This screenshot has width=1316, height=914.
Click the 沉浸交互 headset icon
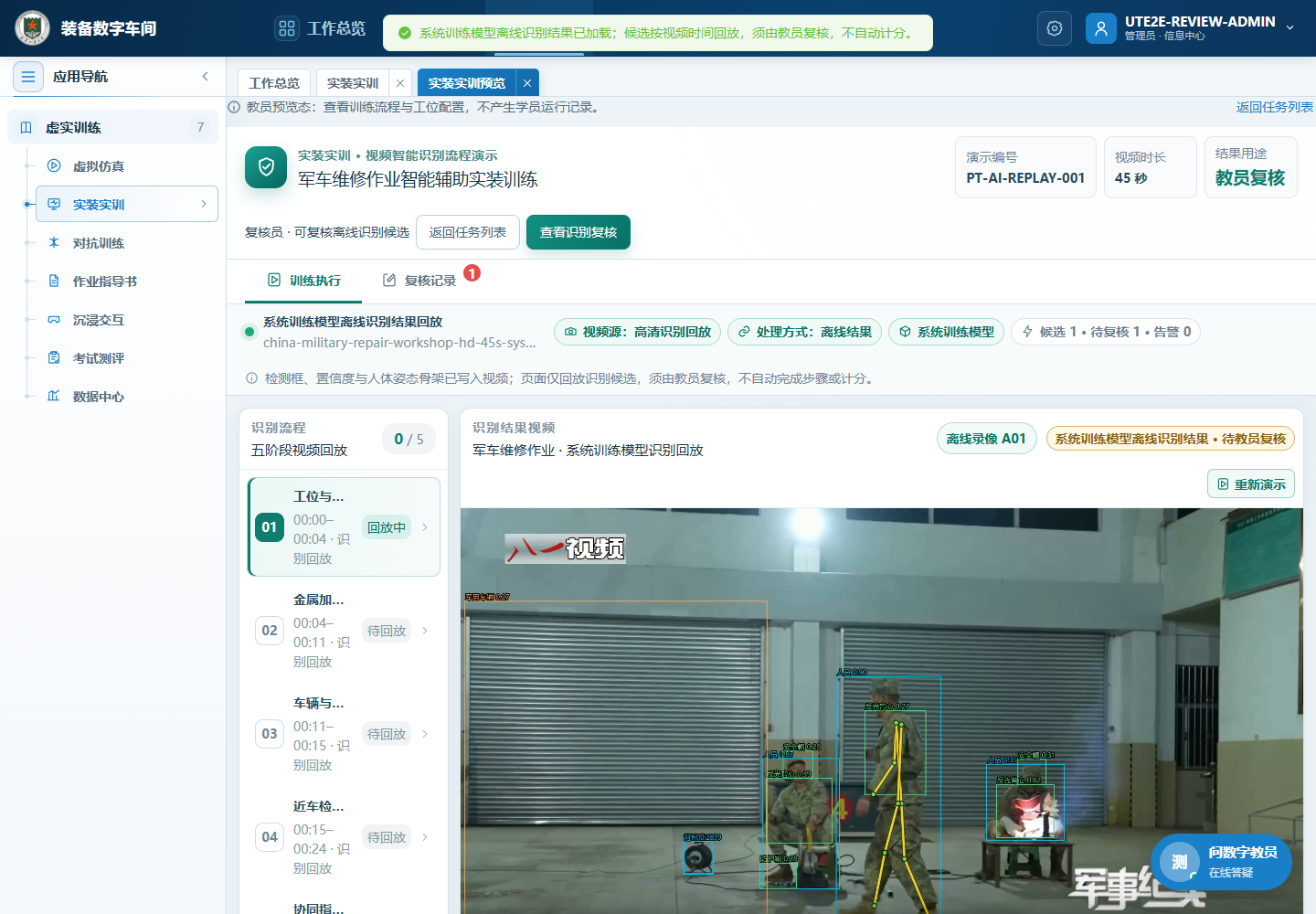(x=54, y=320)
